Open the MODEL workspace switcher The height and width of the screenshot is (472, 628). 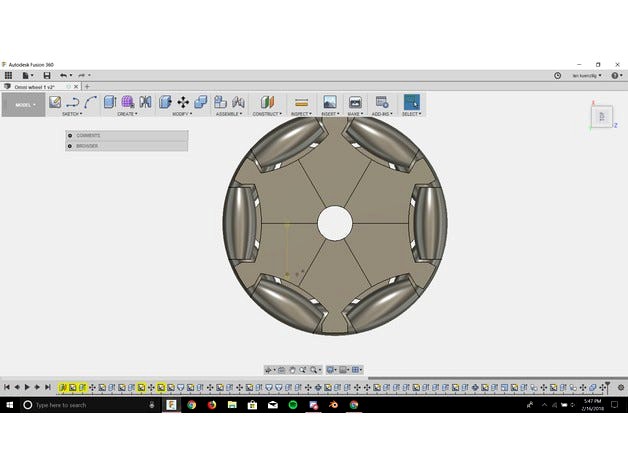[x=24, y=105]
